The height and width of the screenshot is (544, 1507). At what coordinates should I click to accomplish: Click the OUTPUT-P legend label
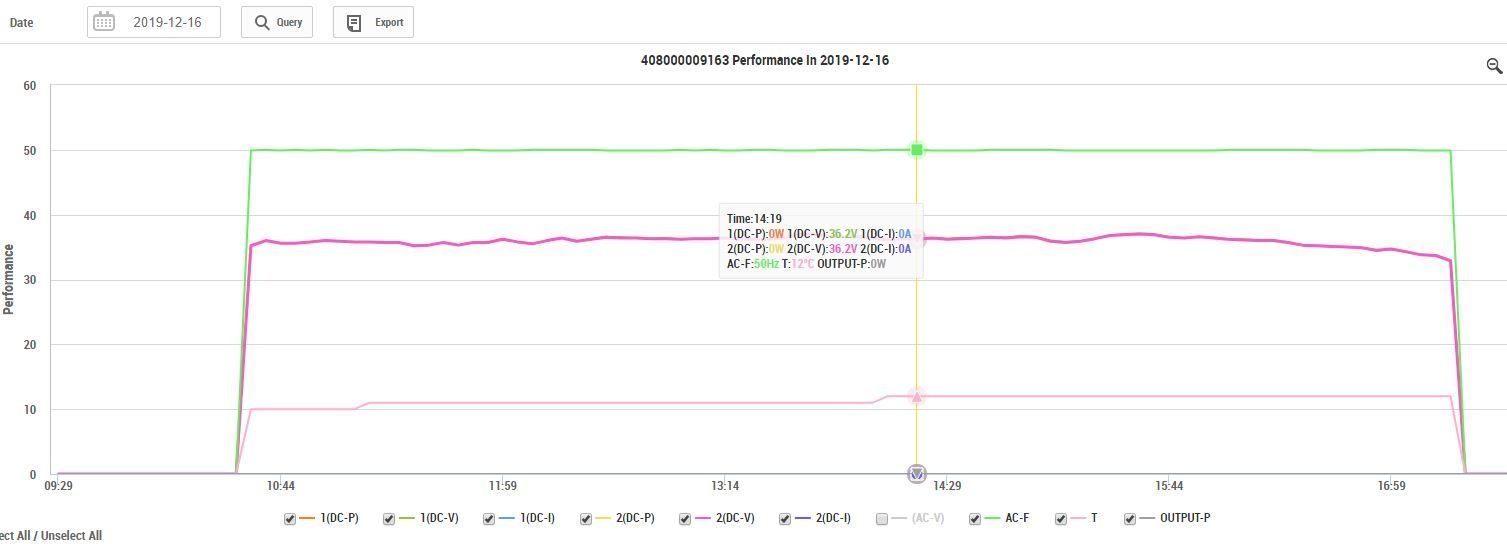tap(1185, 519)
